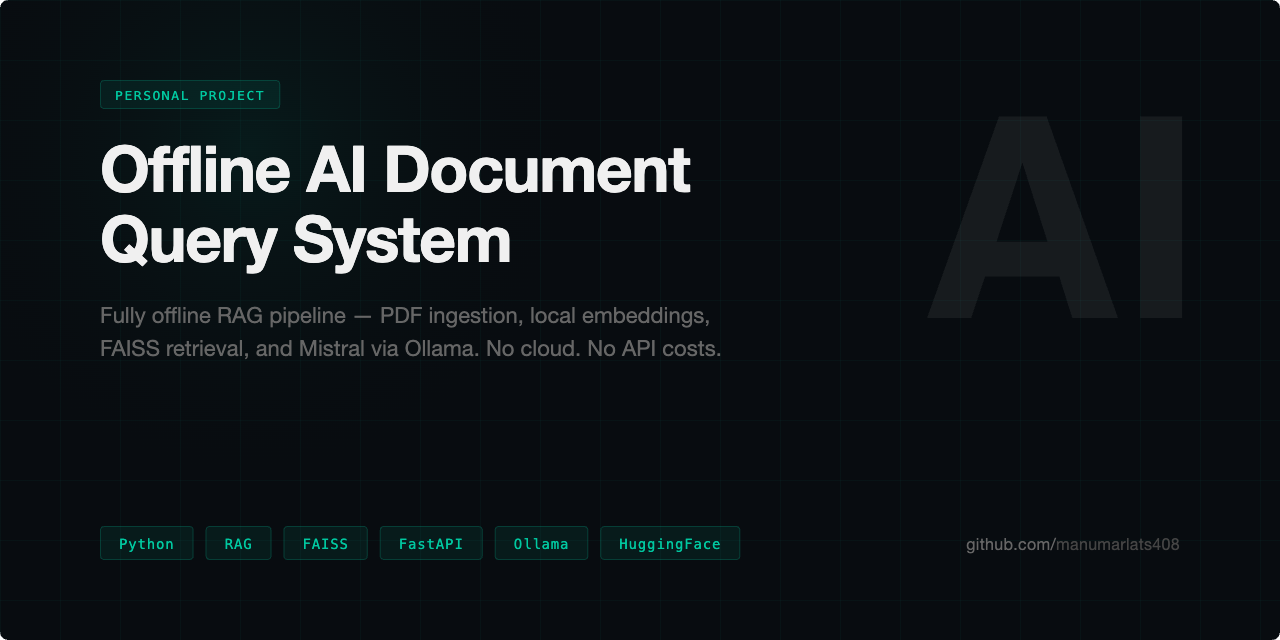1280x640 pixels.
Task: Select the HuggingFace tag
Action: (670, 543)
